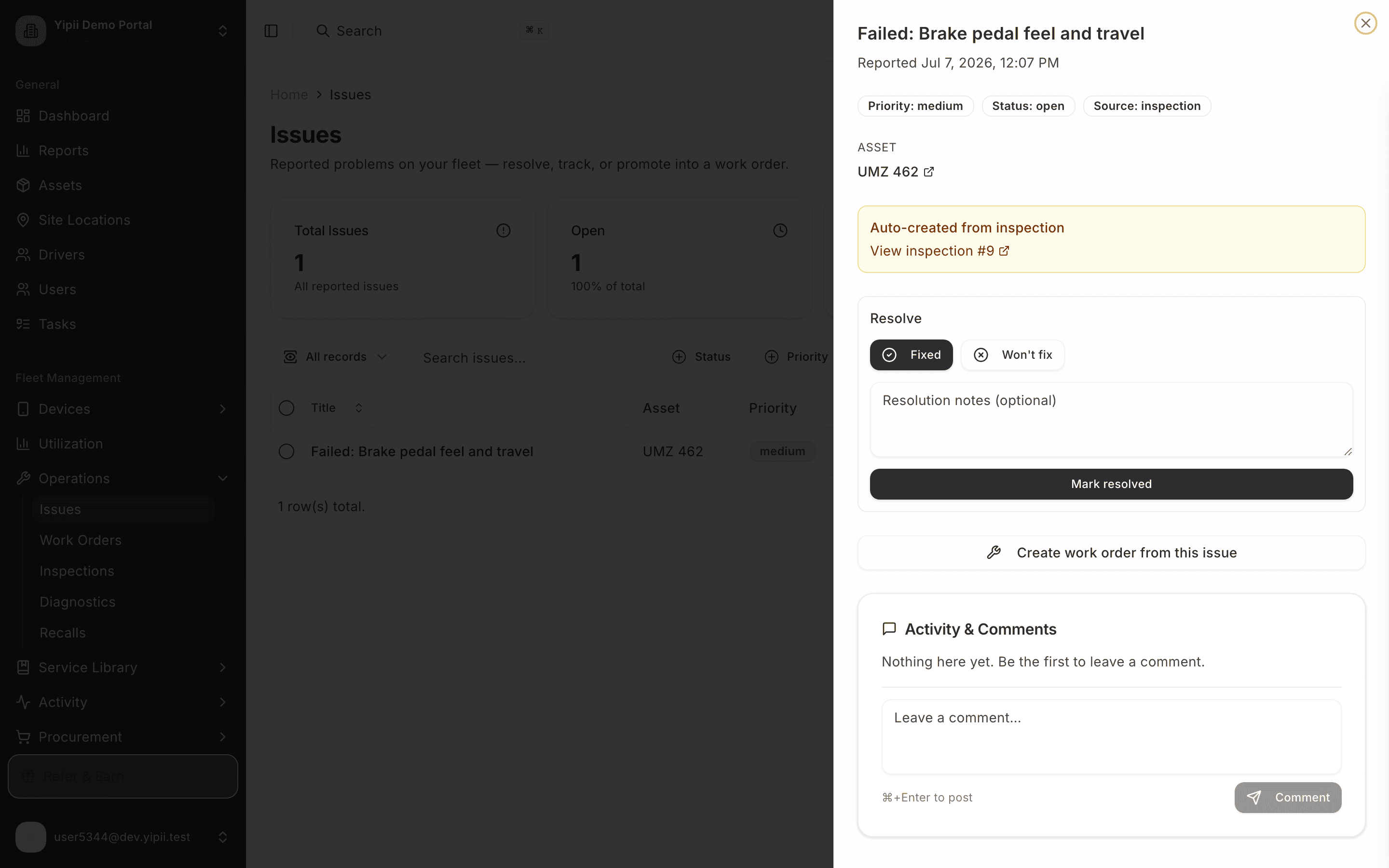Open Work Orders in the sidebar
1389x868 pixels.
81,540
